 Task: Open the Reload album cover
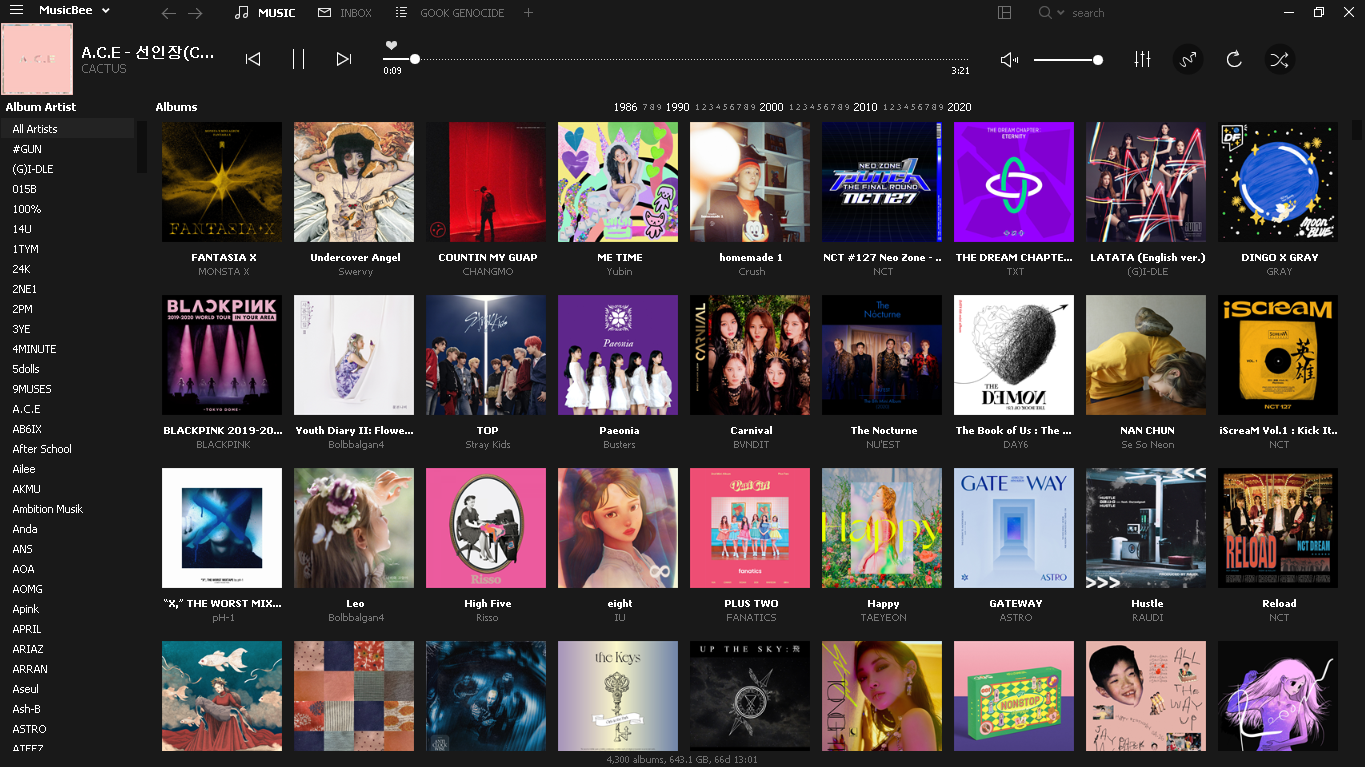[1278, 528]
